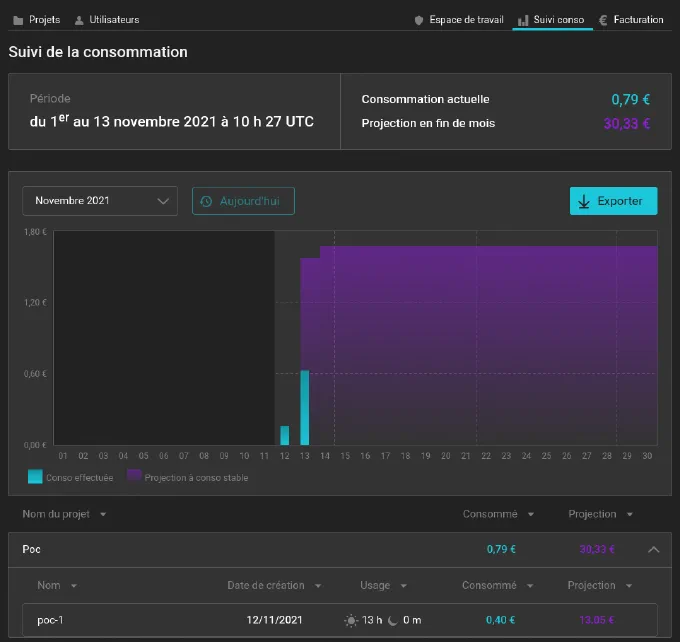The image size is (680, 642).
Task: Click the 12/11/2021 creation date cell
Action: pyautogui.click(x=274, y=620)
